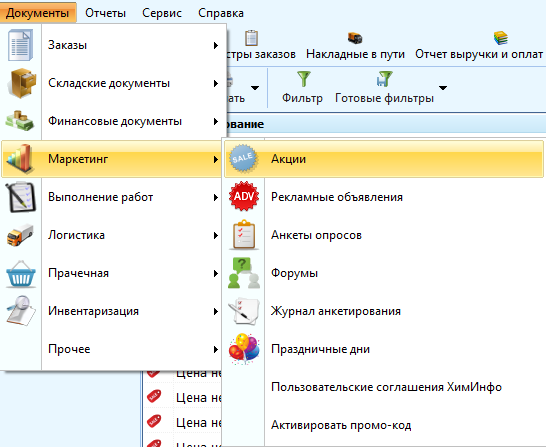
Task: Select Инвентаризация menu entry
Action: tap(111, 311)
